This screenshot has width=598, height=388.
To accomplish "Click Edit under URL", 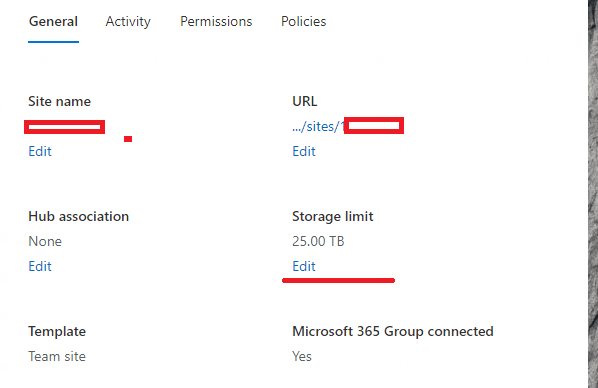I will pyautogui.click(x=304, y=151).
